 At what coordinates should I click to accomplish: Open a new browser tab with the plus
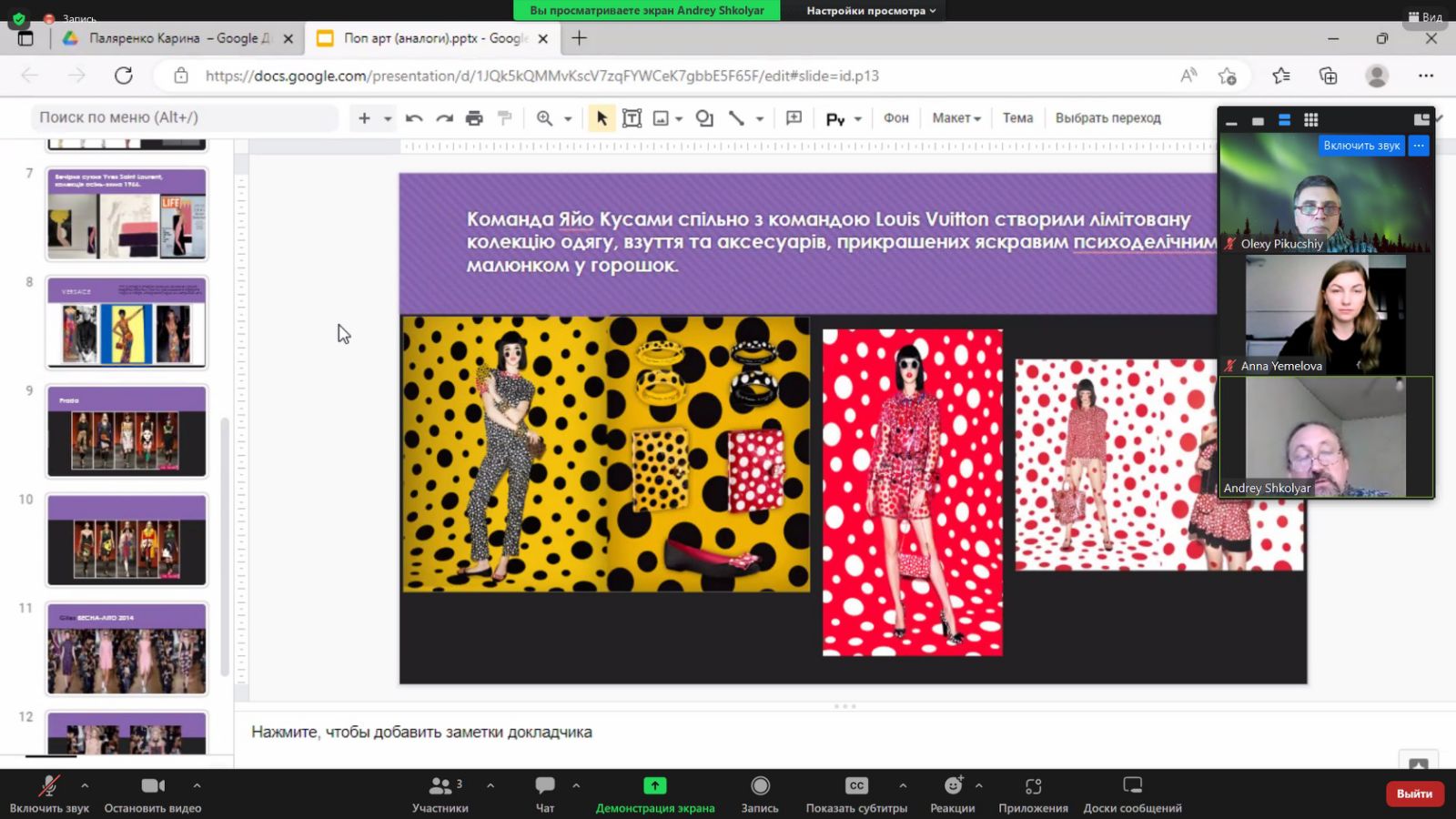pyautogui.click(x=579, y=38)
